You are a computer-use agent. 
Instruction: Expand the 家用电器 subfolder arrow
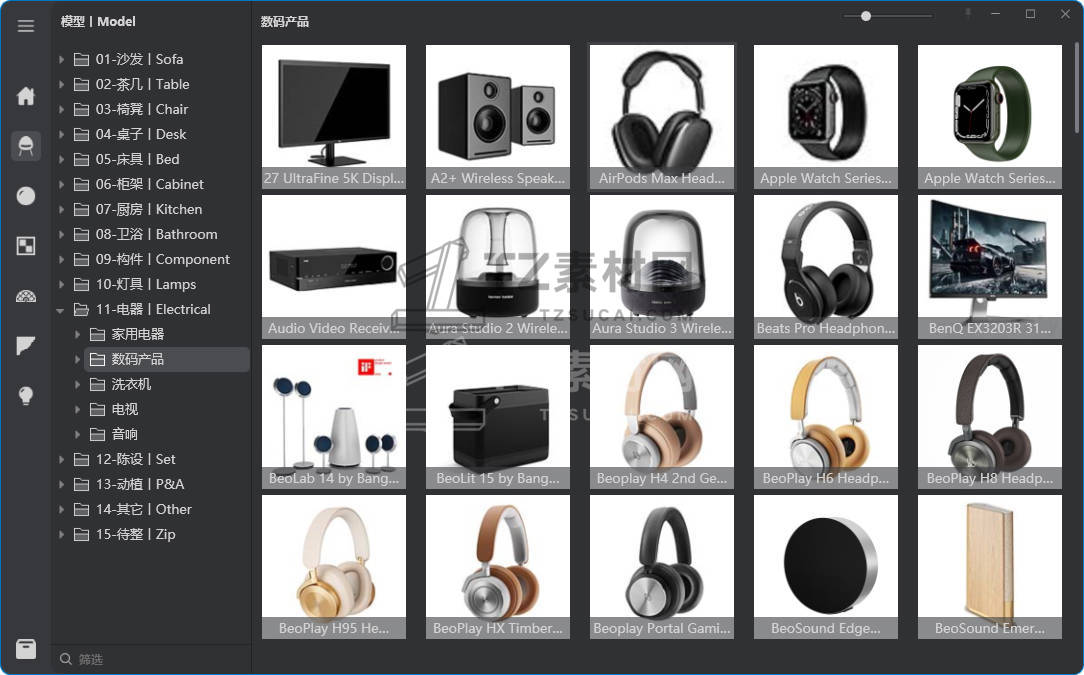click(x=77, y=335)
